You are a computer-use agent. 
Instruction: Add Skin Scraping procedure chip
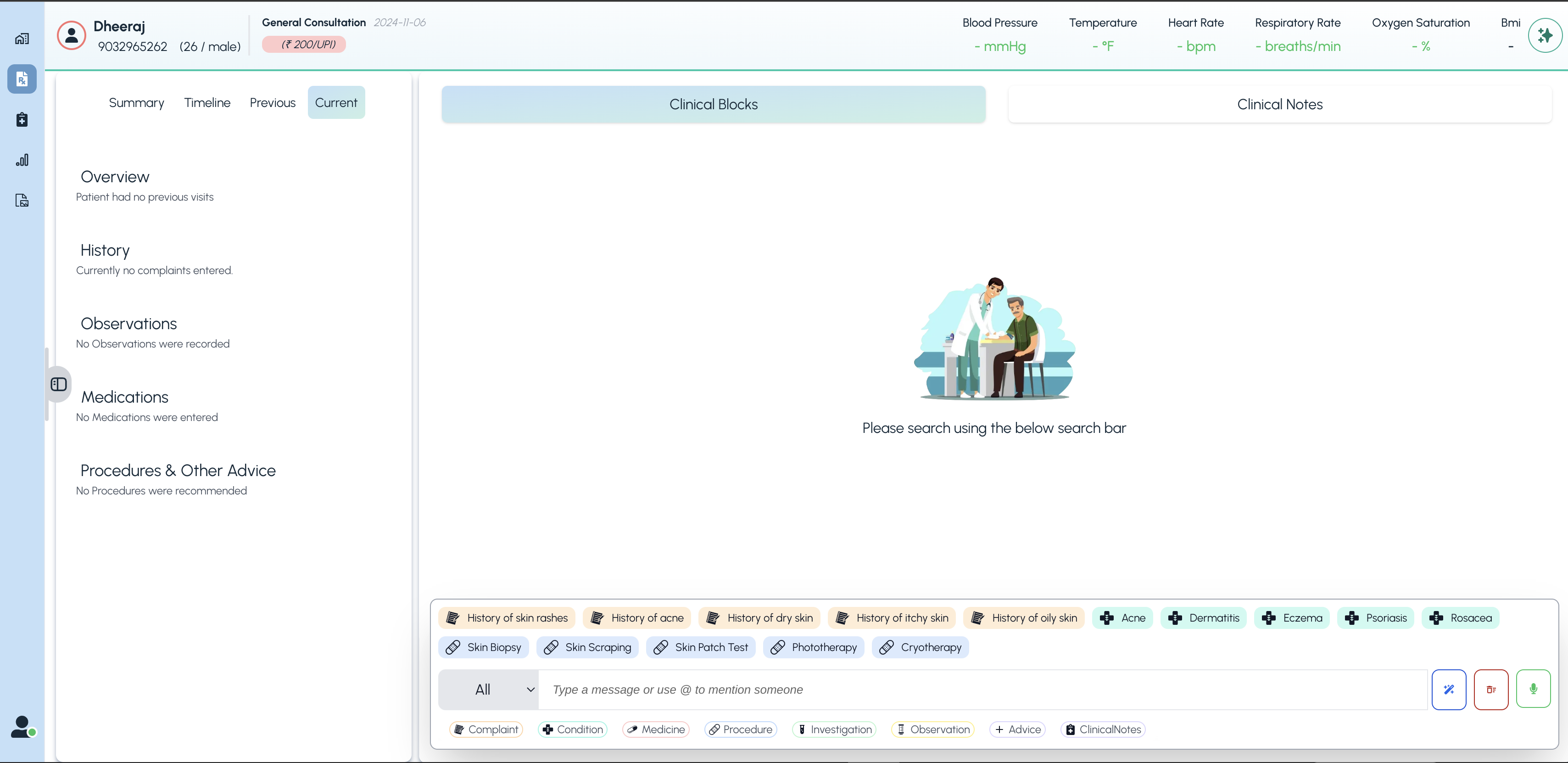coord(587,647)
